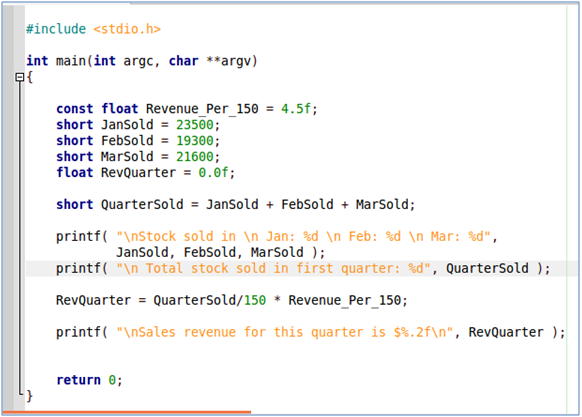Click the QuarterSold/150 expression

[x=209, y=300]
